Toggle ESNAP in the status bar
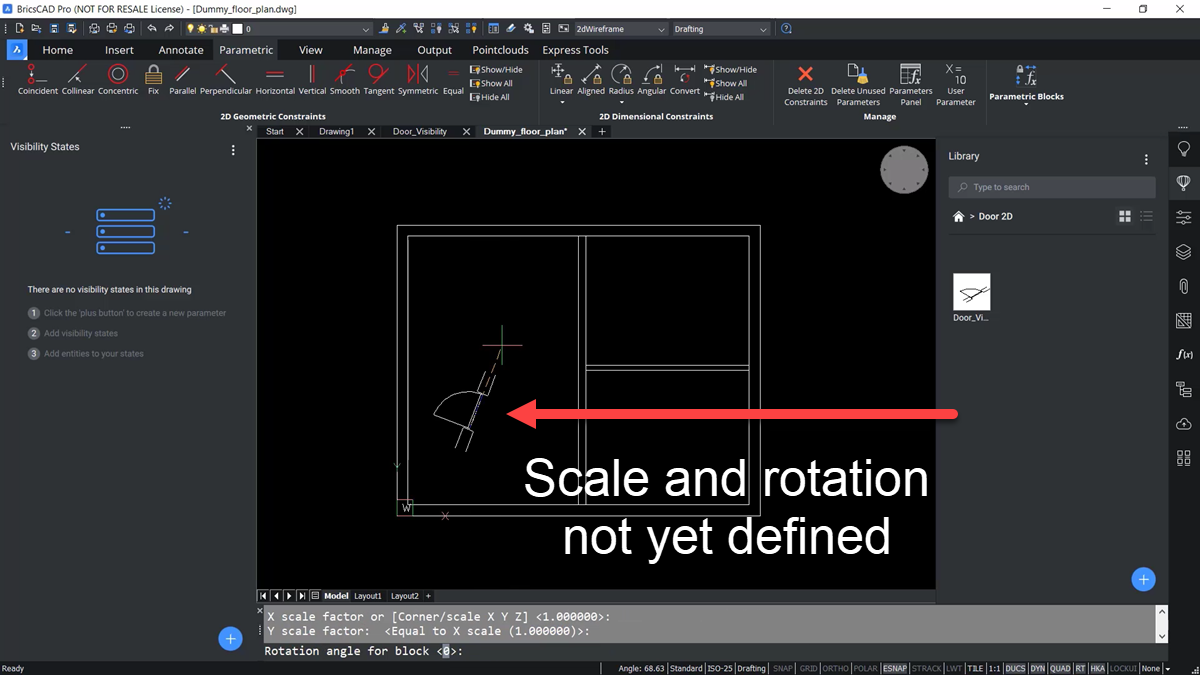 895,668
